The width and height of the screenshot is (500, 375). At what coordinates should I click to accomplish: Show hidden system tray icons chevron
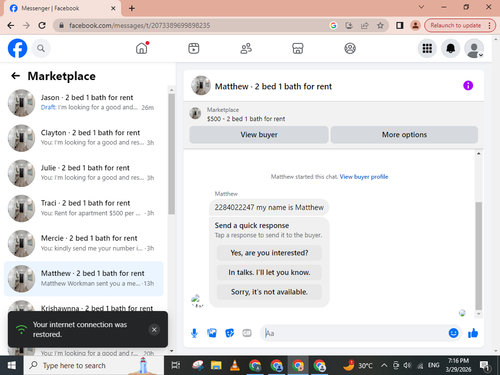pos(384,365)
